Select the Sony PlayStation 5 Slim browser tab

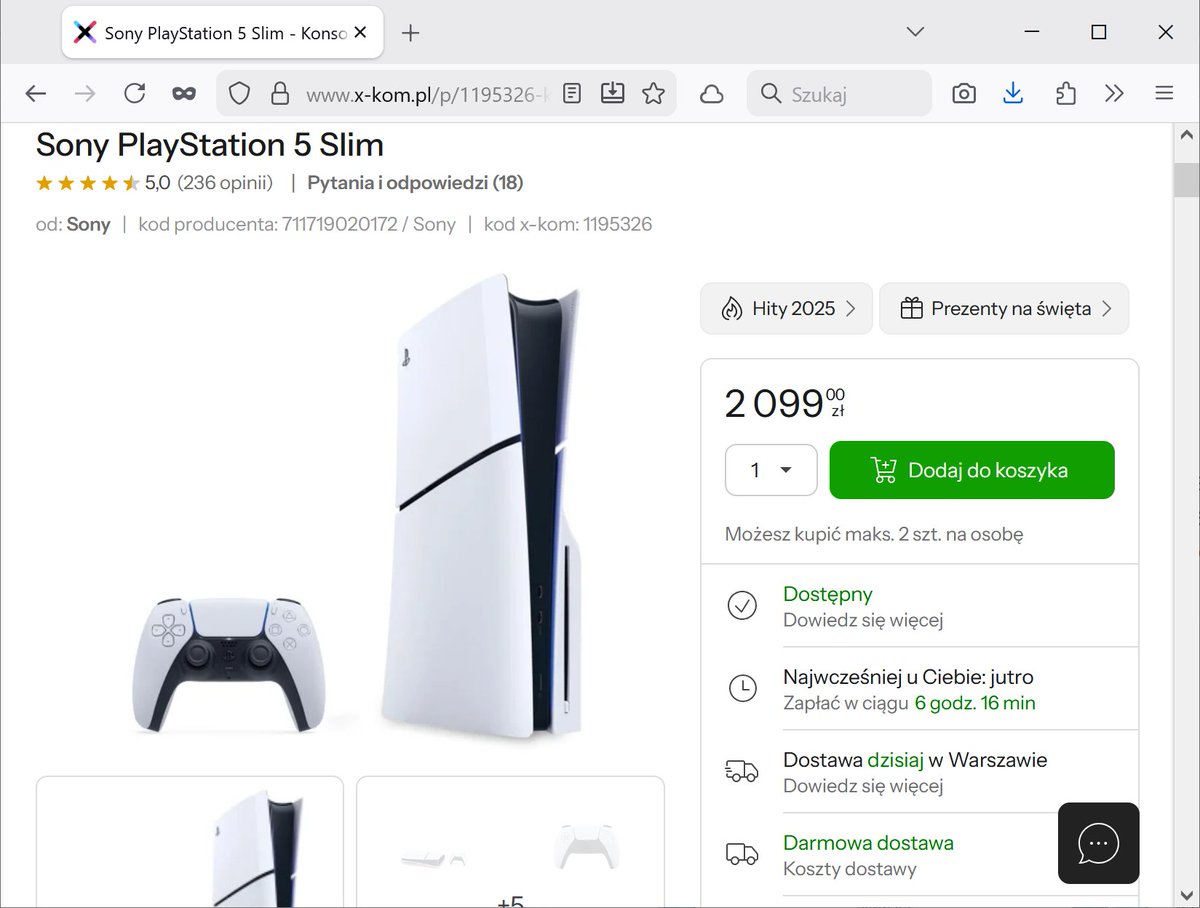pyautogui.click(x=221, y=32)
